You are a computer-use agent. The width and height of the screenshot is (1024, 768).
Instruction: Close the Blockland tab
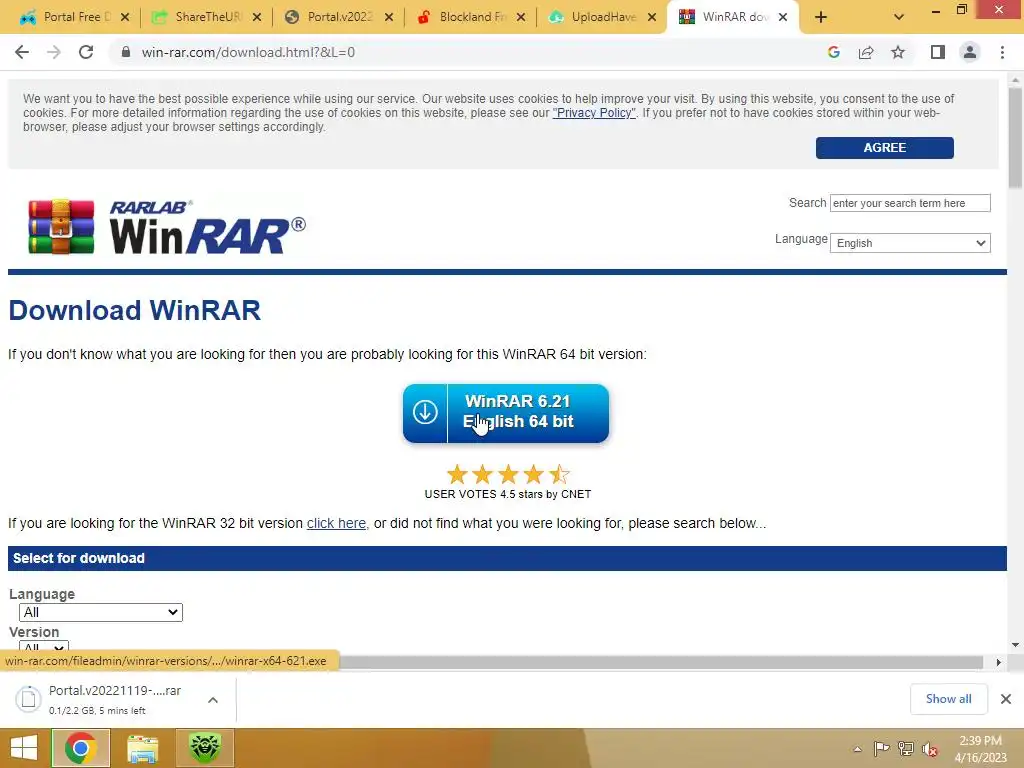tap(520, 18)
